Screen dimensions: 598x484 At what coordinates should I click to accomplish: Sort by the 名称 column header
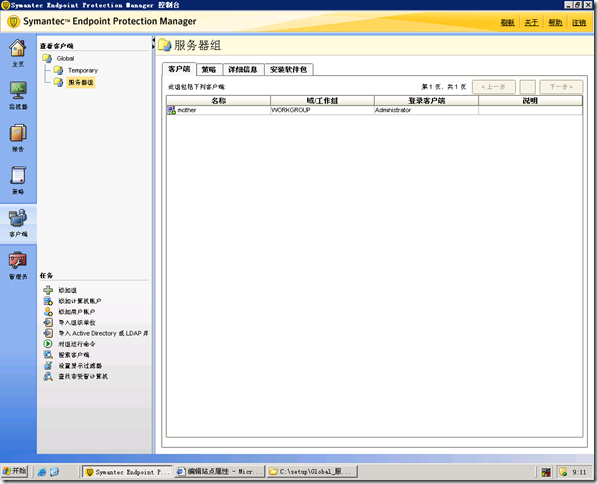coord(219,101)
